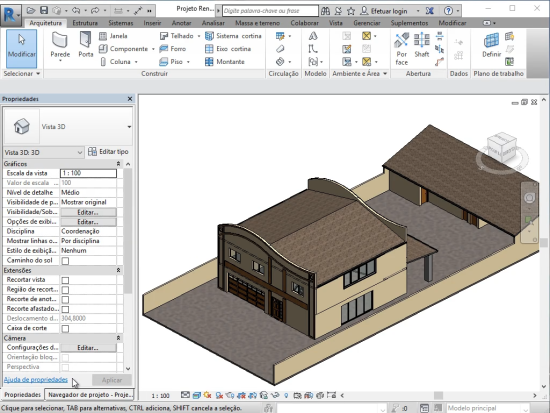Activate the Por face opening tool
This screenshot has width=550, height=413.
[x=402, y=49]
